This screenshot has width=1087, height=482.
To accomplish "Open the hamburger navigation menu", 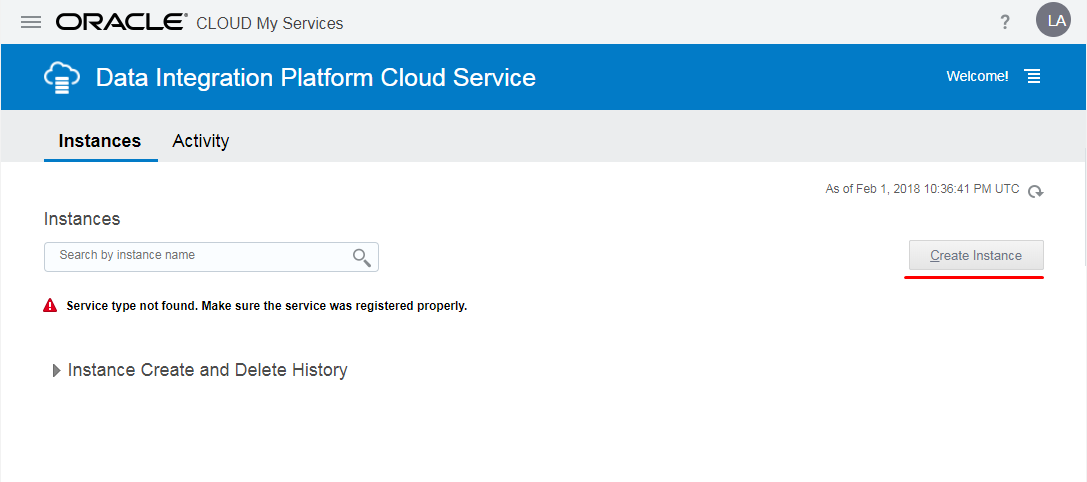I will pos(31,22).
